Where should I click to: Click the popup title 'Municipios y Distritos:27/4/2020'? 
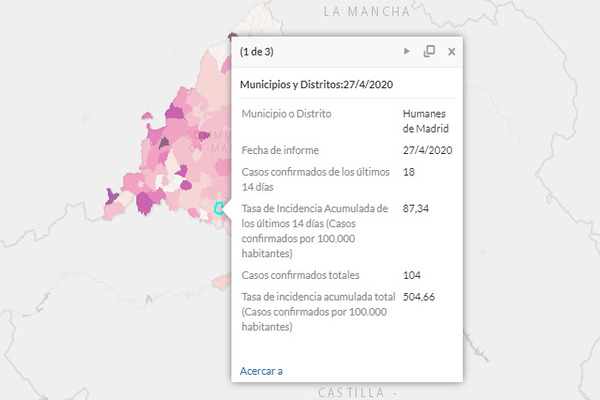tap(316, 85)
